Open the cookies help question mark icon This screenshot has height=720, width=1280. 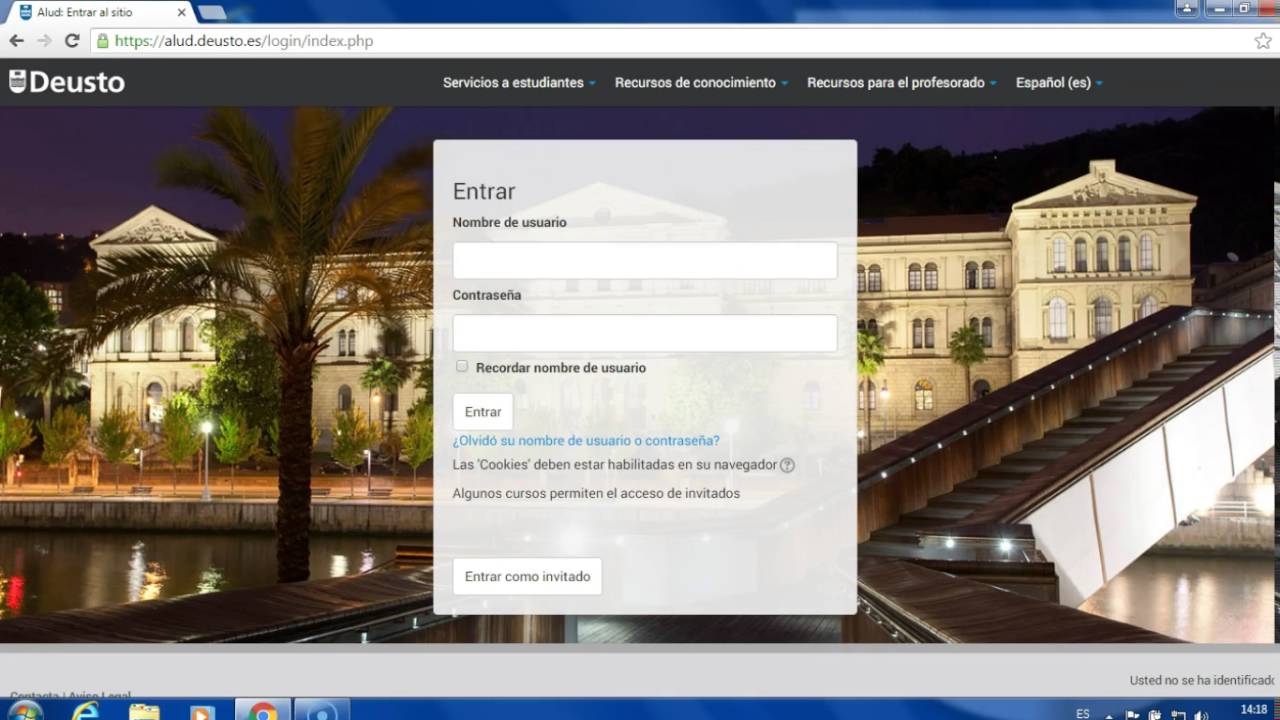pos(787,465)
